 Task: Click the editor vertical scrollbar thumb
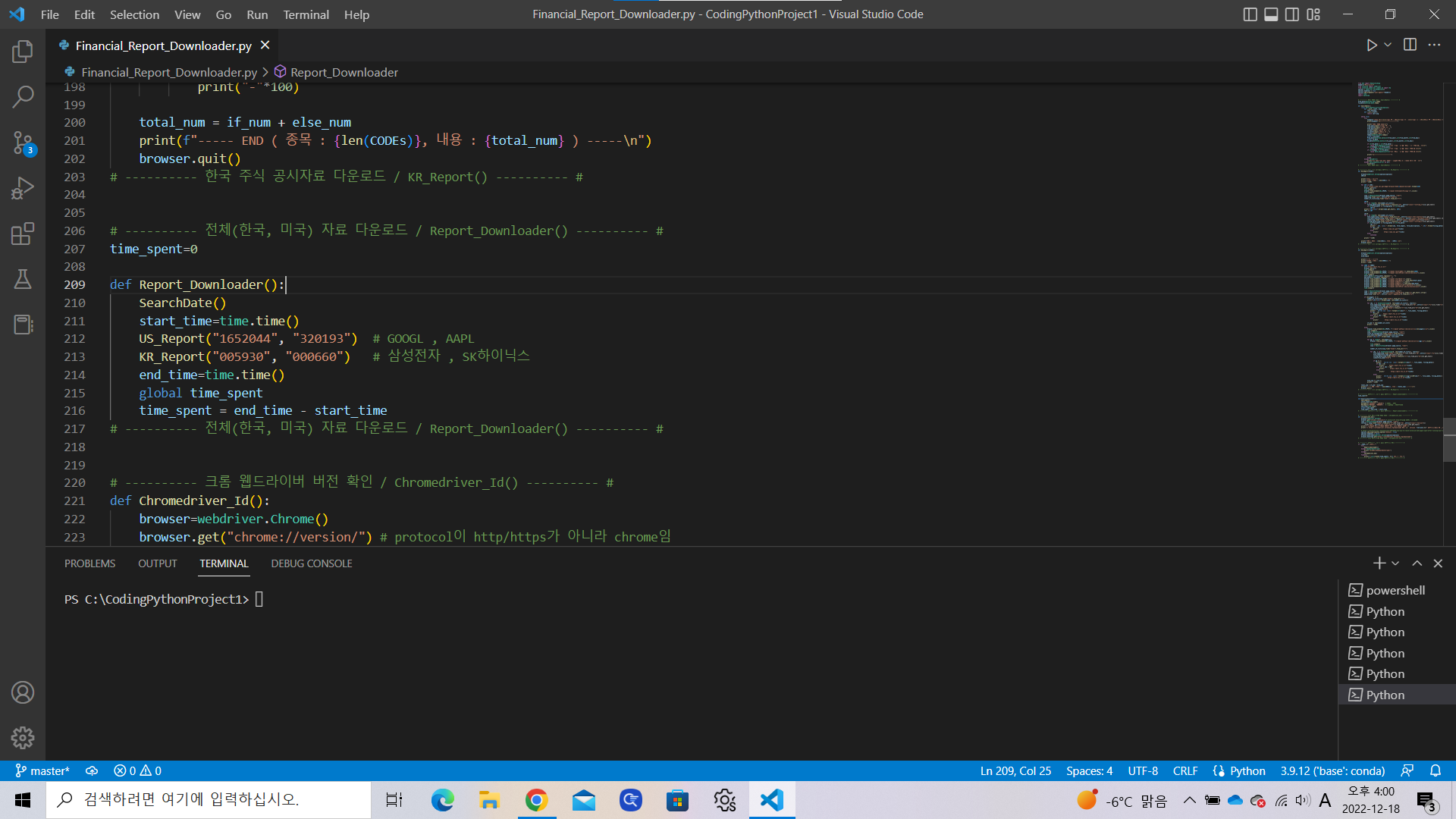pos(1449,439)
